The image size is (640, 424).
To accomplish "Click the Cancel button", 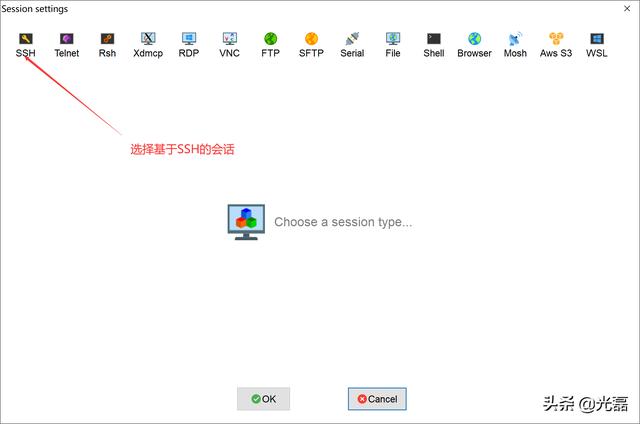I will (377, 399).
